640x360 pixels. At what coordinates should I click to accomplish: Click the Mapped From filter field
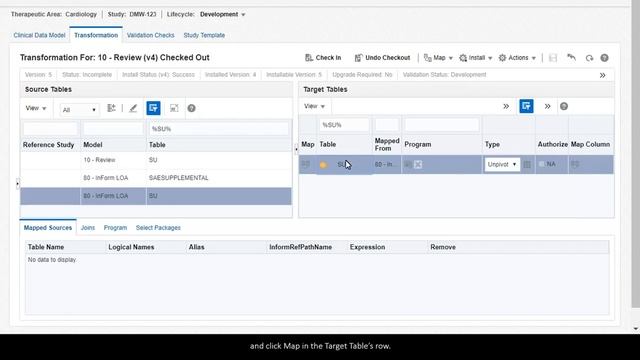387,125
